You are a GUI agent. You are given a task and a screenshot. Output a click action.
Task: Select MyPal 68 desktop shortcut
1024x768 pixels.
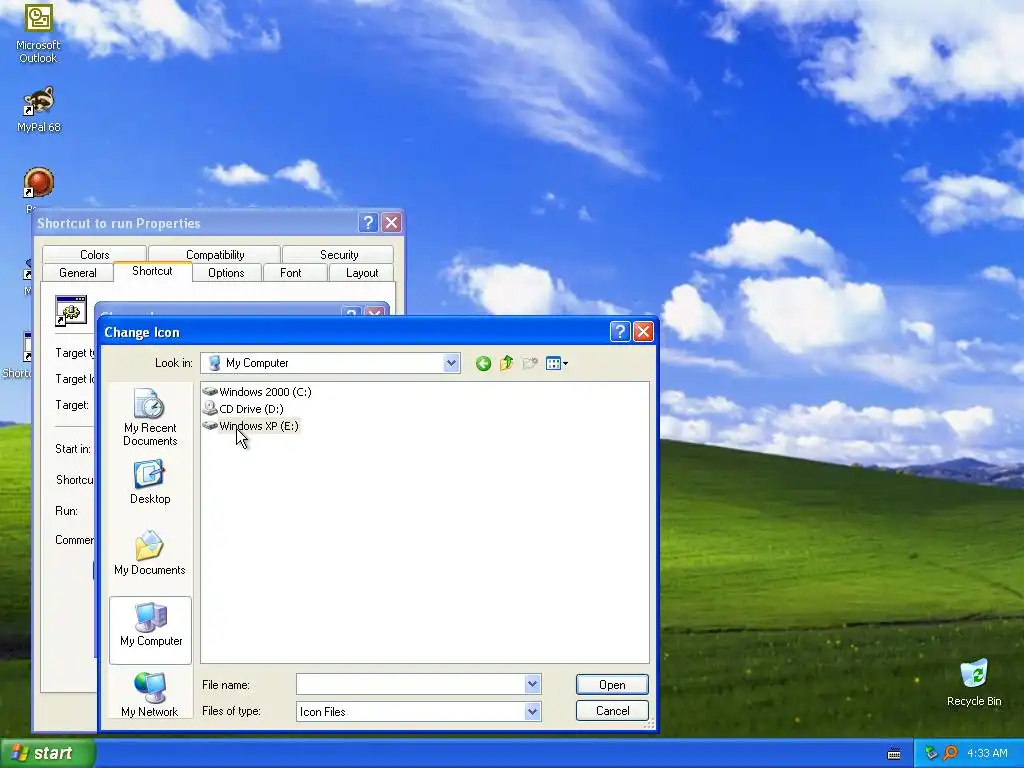[x=39, y=110]
